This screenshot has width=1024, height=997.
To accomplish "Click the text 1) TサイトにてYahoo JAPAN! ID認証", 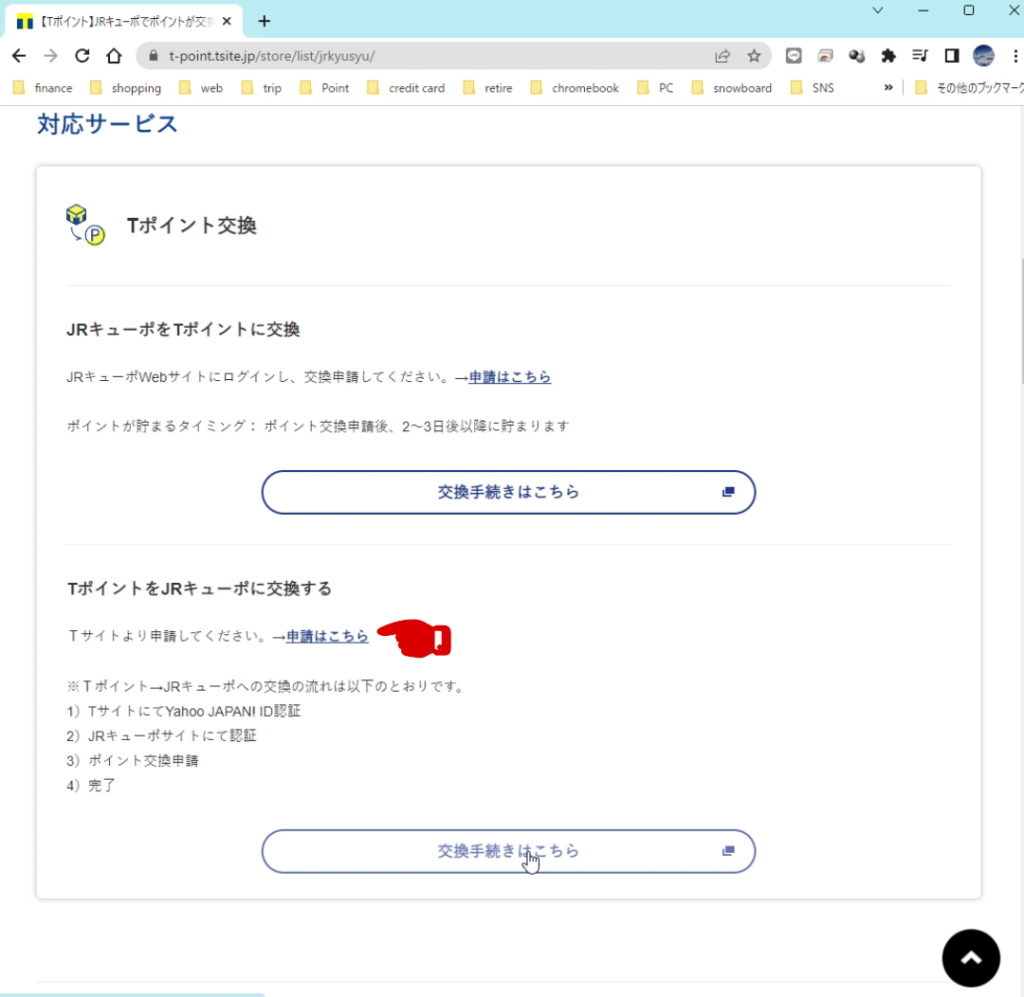I will pyautogui.click(x=184, y=711).
